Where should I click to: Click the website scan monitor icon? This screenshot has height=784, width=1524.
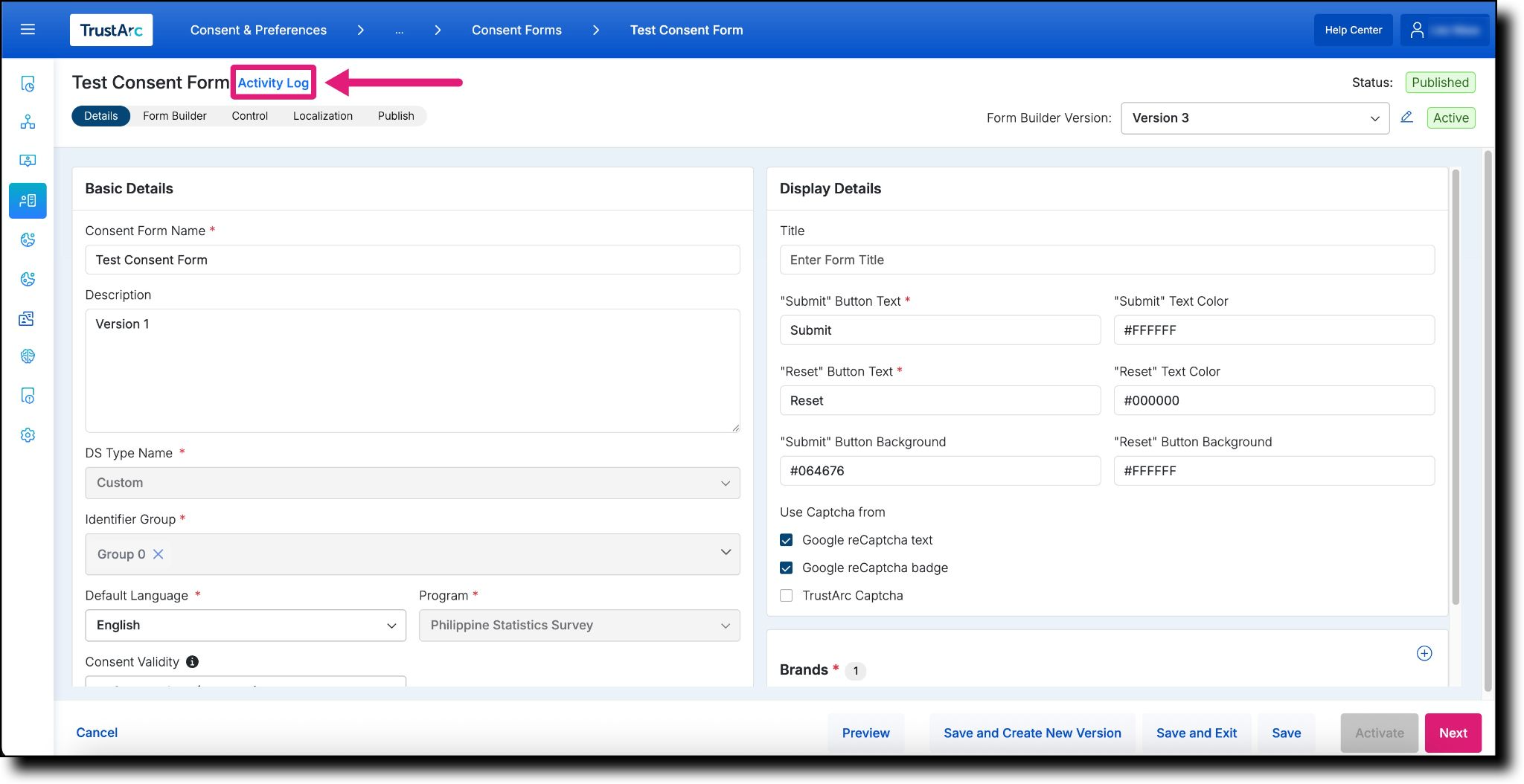click(28, 160)
